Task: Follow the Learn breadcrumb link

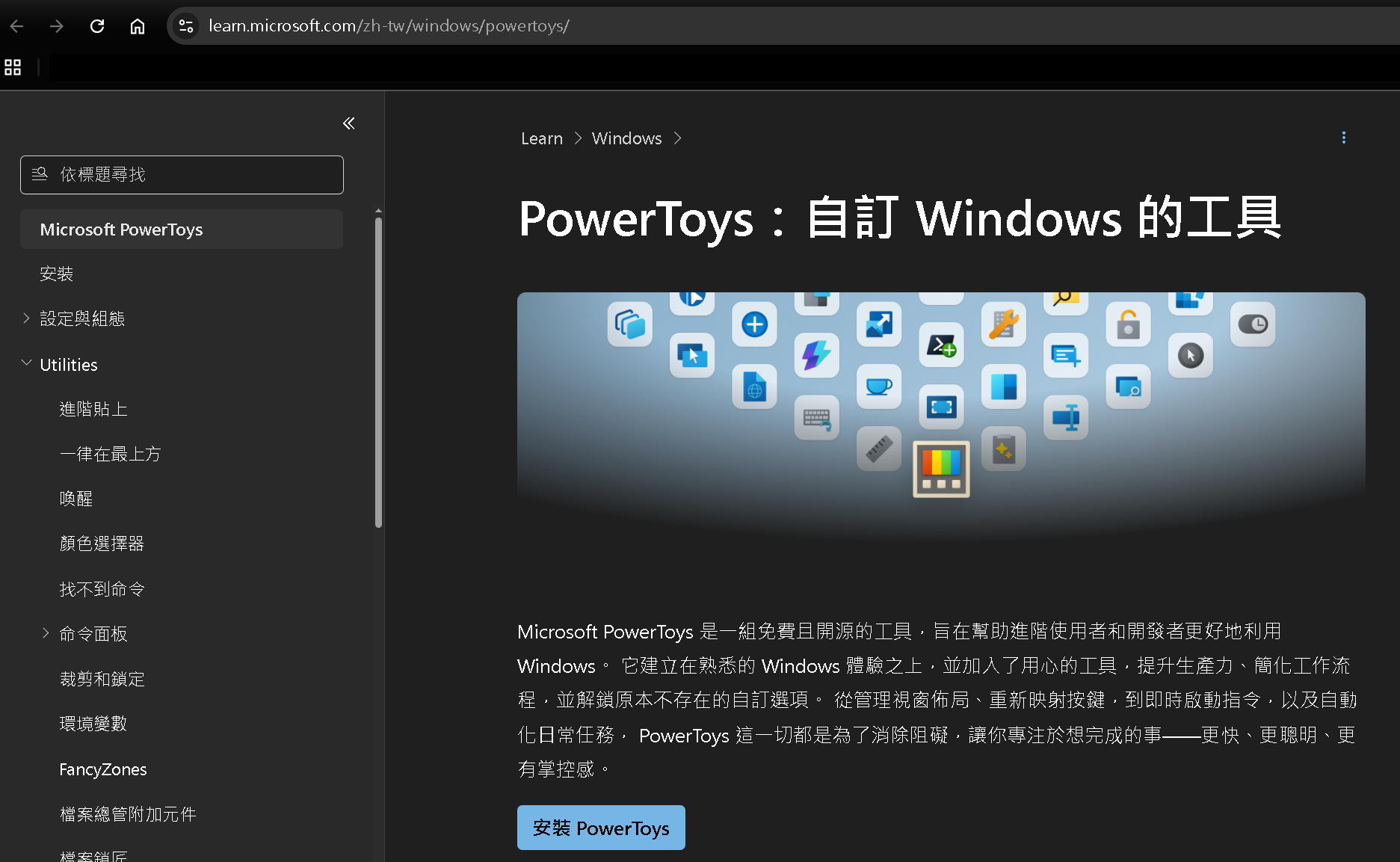Action: pos(542,138)
